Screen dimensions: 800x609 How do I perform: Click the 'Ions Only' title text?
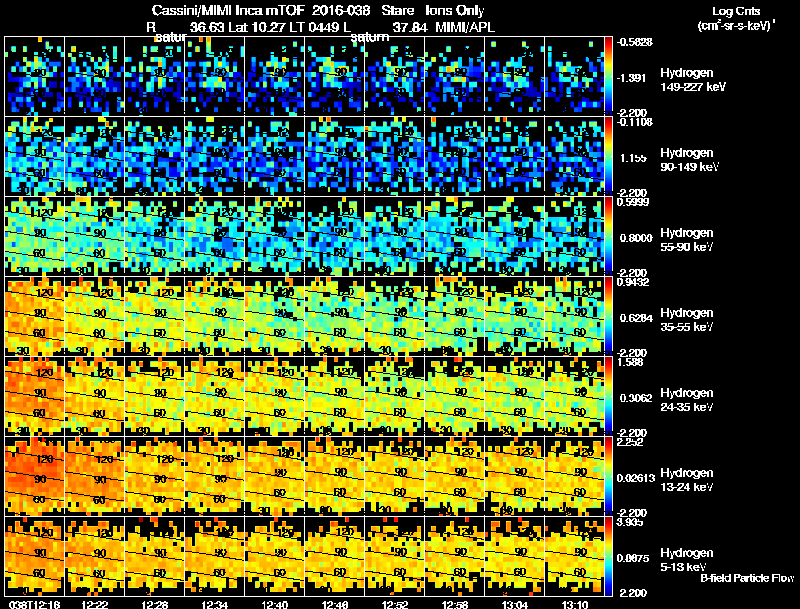click(455, 10)
